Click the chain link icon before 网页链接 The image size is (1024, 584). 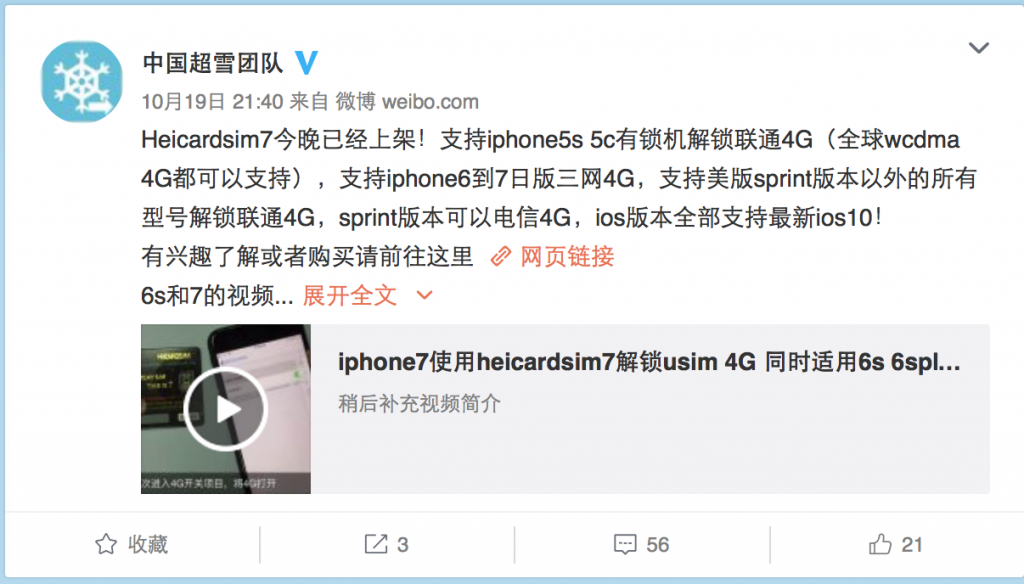click(501, 257)
